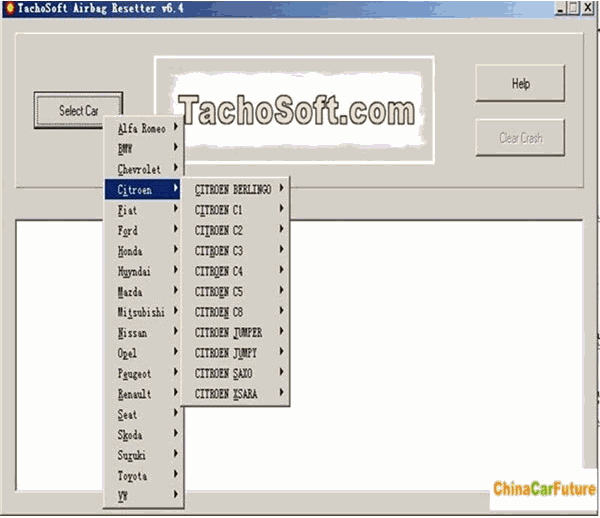Select Citroen Xsara model

click(x=234, y=394)
